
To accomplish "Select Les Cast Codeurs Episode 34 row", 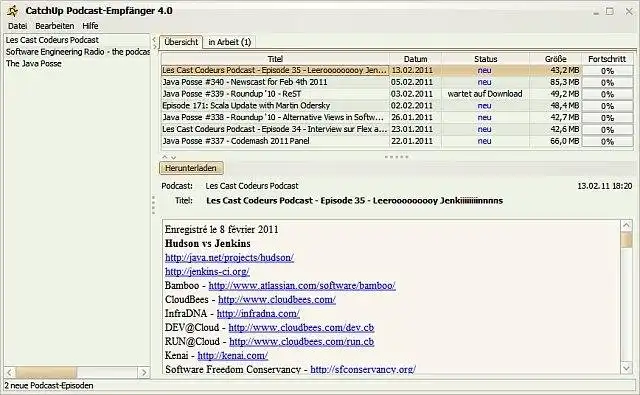I will coord(397,129).
